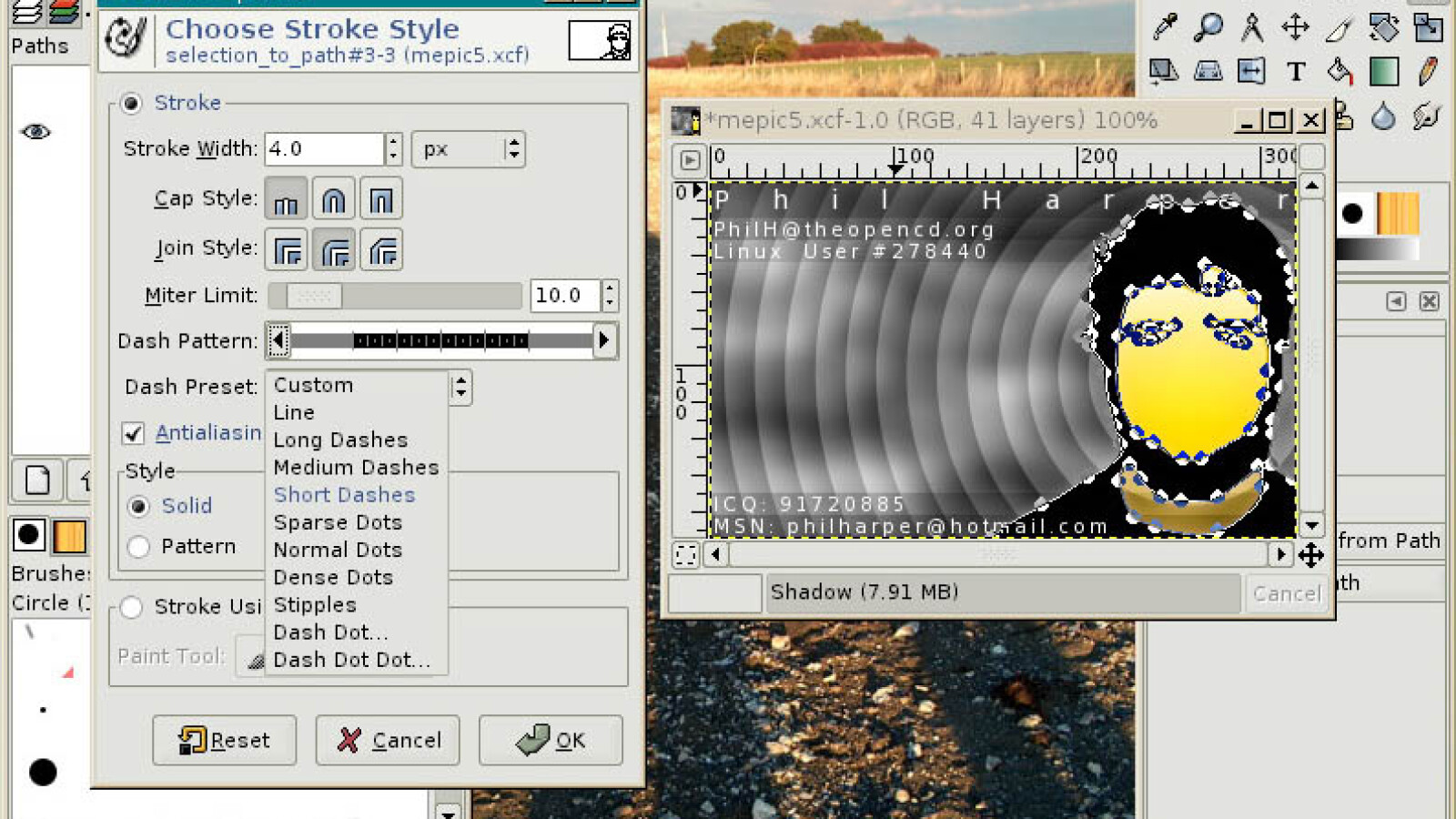Select the Color Picker eyedropper tool
The height and width of the screenshot is (819, 1456).
click(x=1164, y=27)
